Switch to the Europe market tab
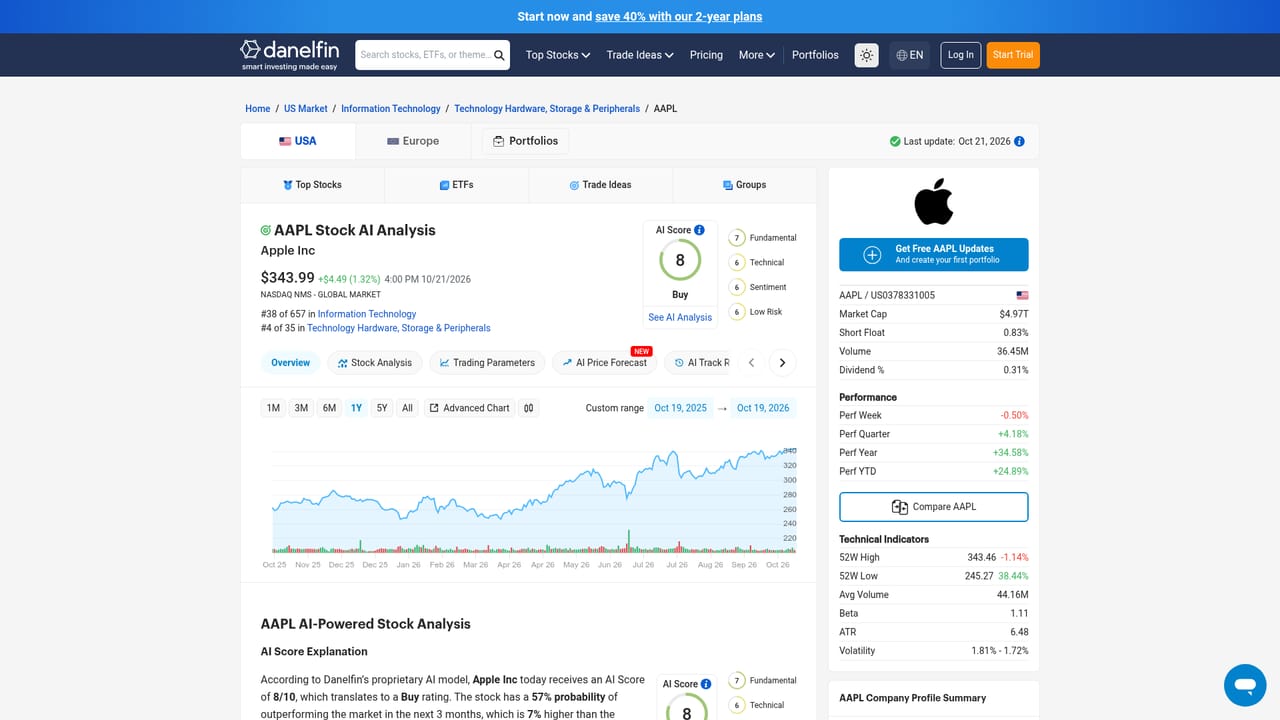1280x720 pixels. tap(413, 141)
